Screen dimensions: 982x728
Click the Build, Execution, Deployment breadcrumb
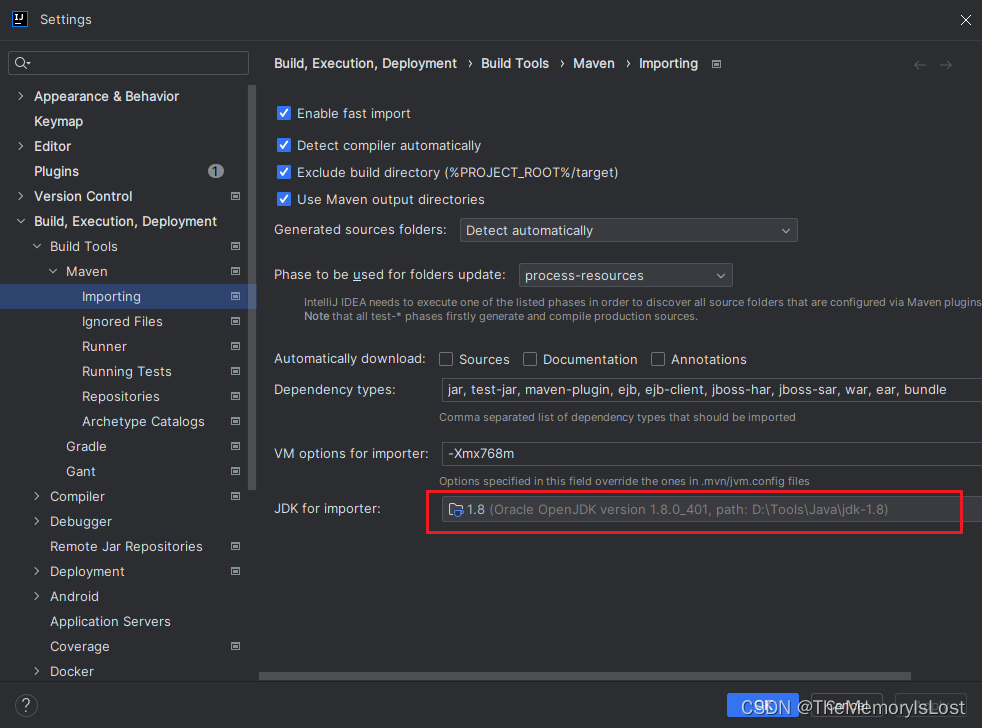point(366,63)
